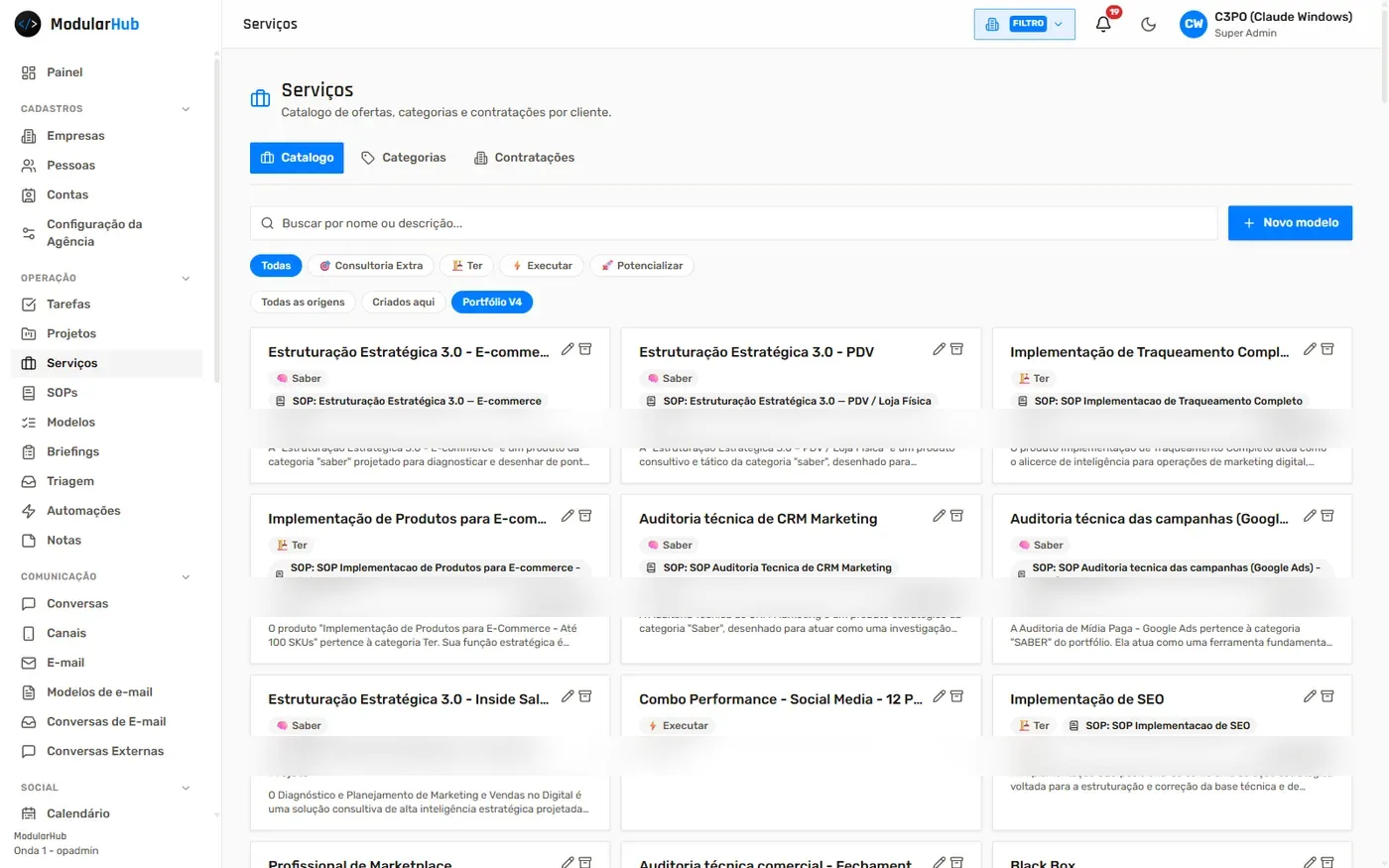Click edit pencil on Combo Performance card
Viewport: 1389px width, 868px height.
coord(939,696)
